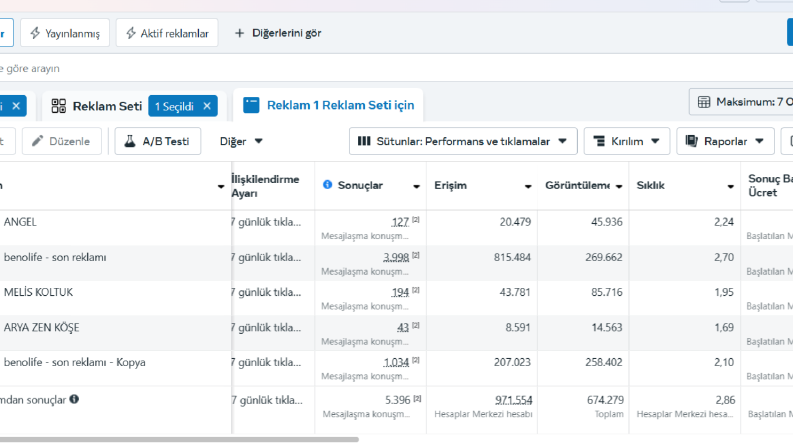Click the total results value 5.396

coord(398,400)
